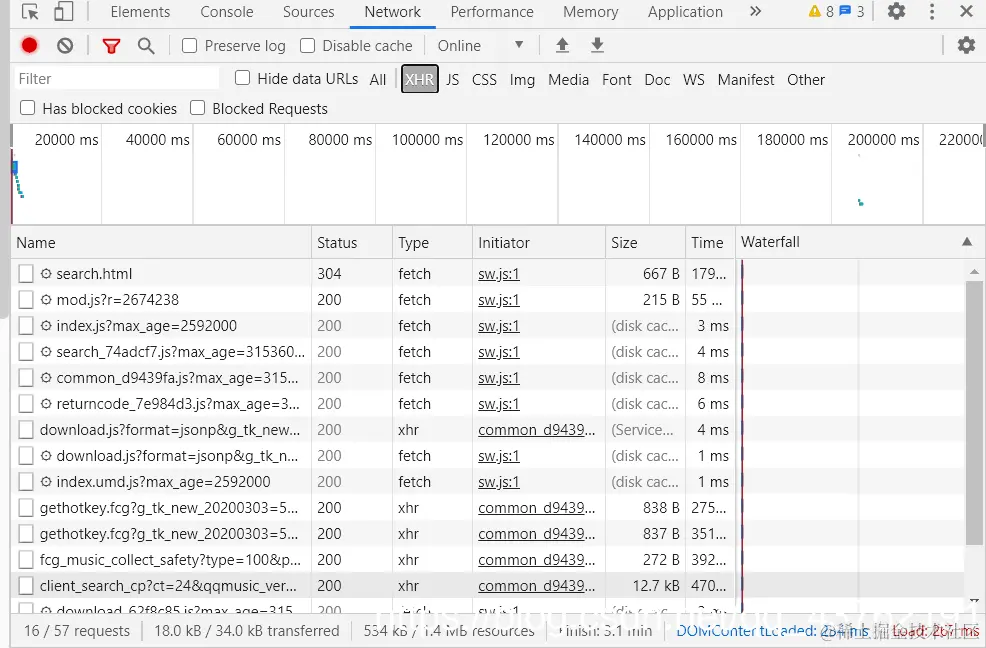
Task: Select the JS request type filter
Action: click(x=453, y=80)
